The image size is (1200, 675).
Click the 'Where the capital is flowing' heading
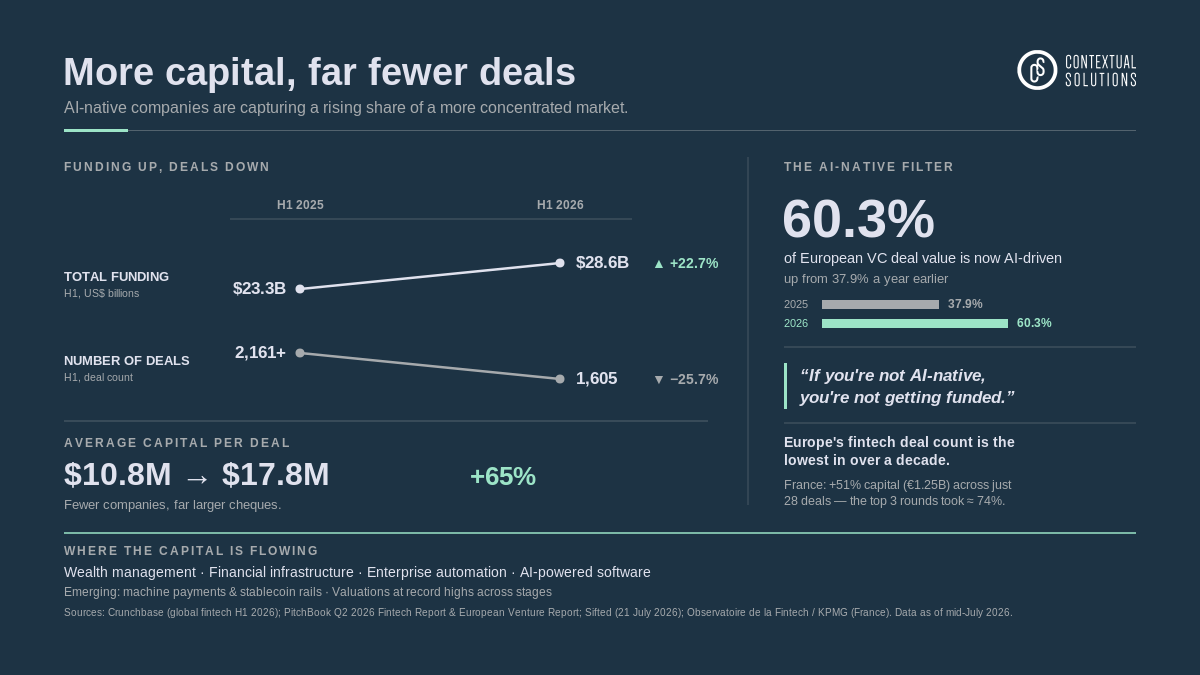[x=191, y=551]
